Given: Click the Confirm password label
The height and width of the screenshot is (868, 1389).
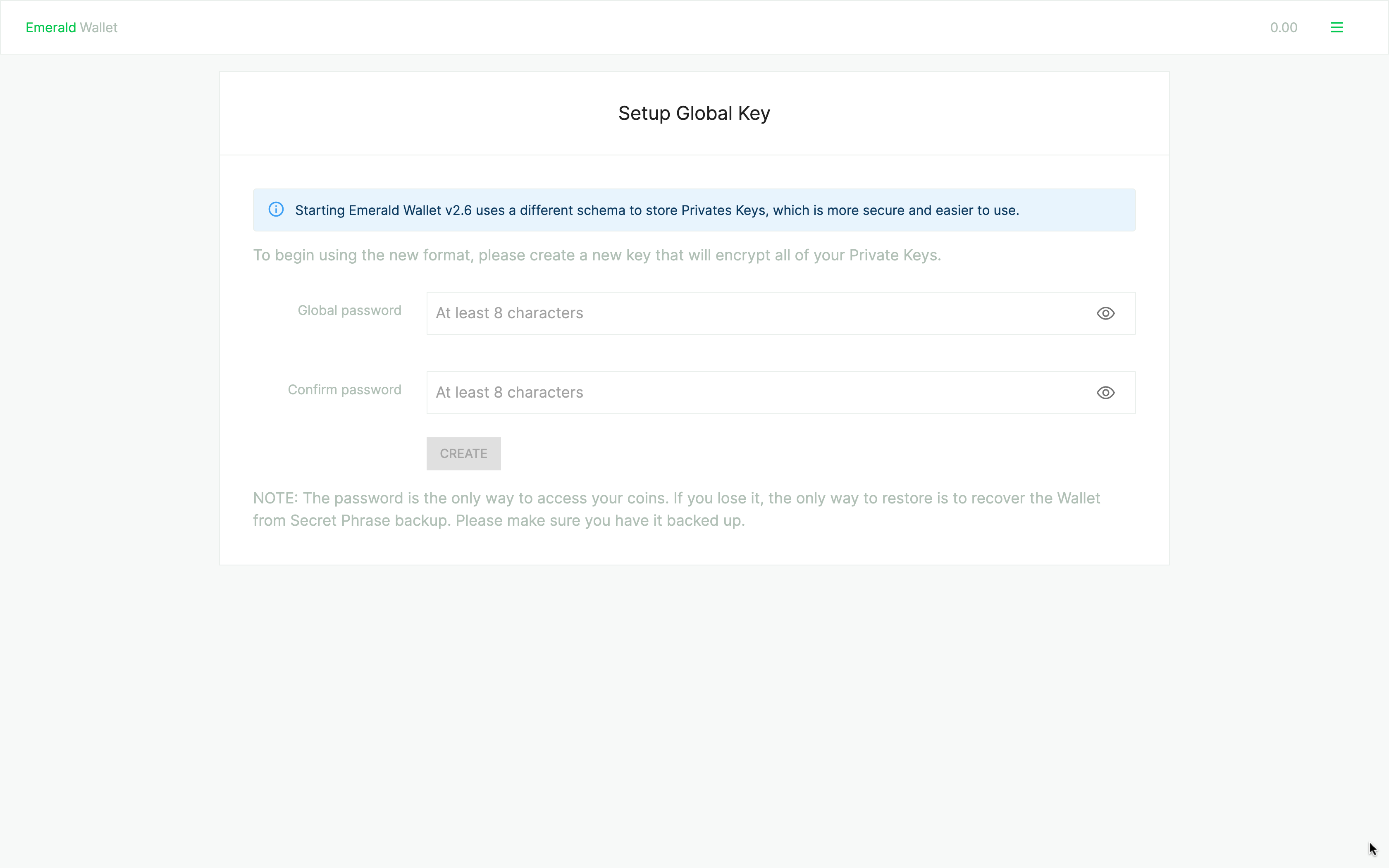Looking at the screenshot, I should tap(344, 390).
